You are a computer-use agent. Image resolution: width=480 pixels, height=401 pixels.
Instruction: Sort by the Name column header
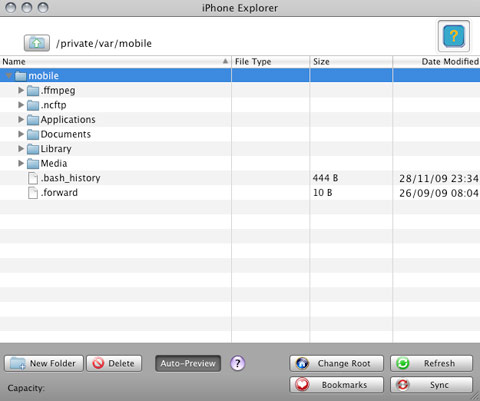(x=115, y=62)
